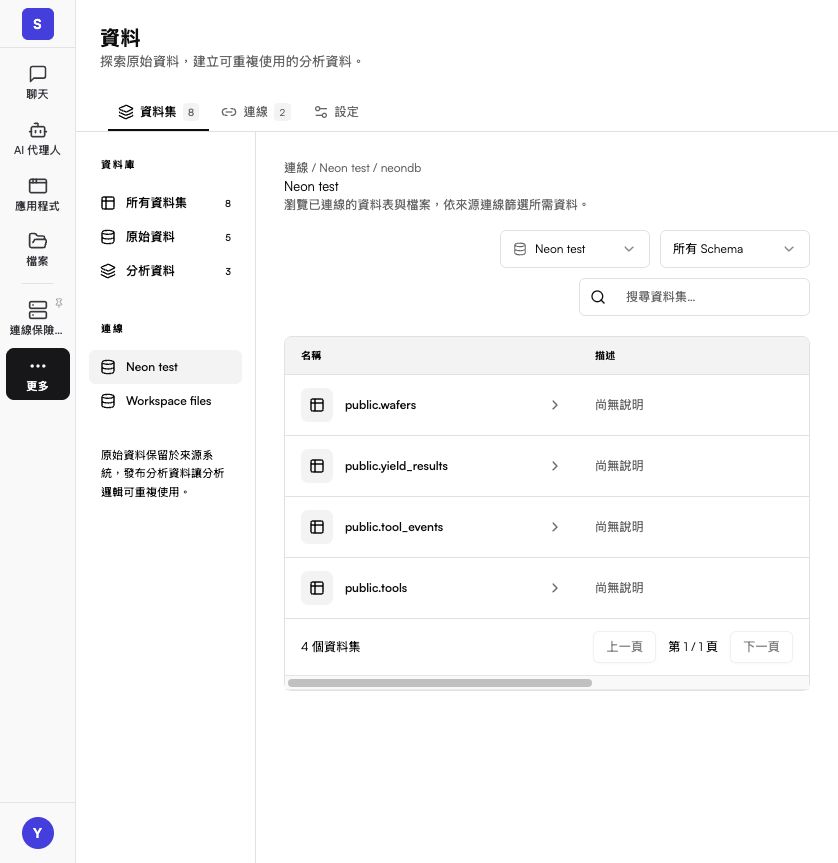Open the 連線保險 server icon
The height and width of the screenshot is (863, 838).
pyautogui.click(x=37, y=309)
